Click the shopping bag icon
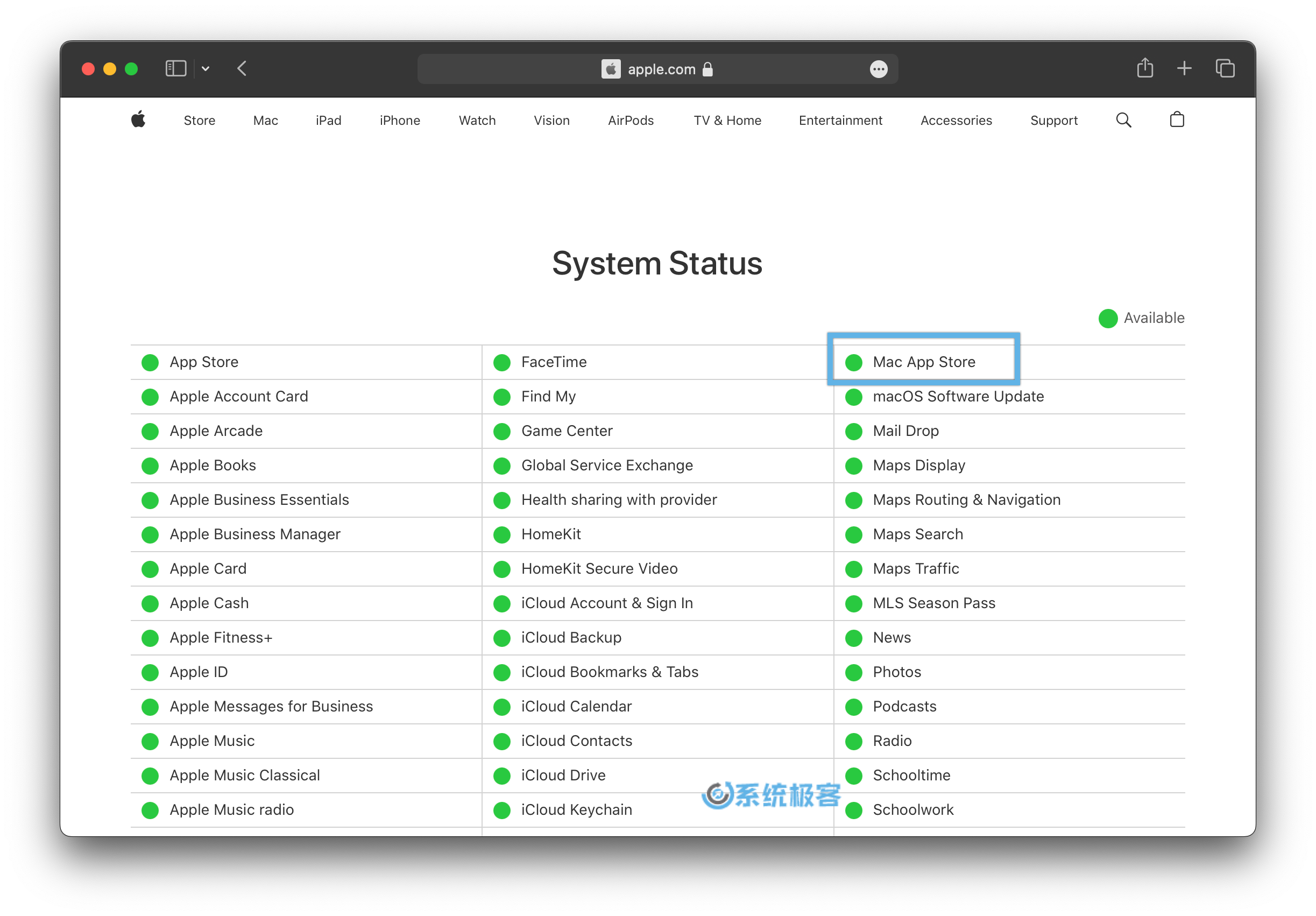The width and height of the screenshot is (1316, 916). pyautogui.click(x=1176, y=120)
